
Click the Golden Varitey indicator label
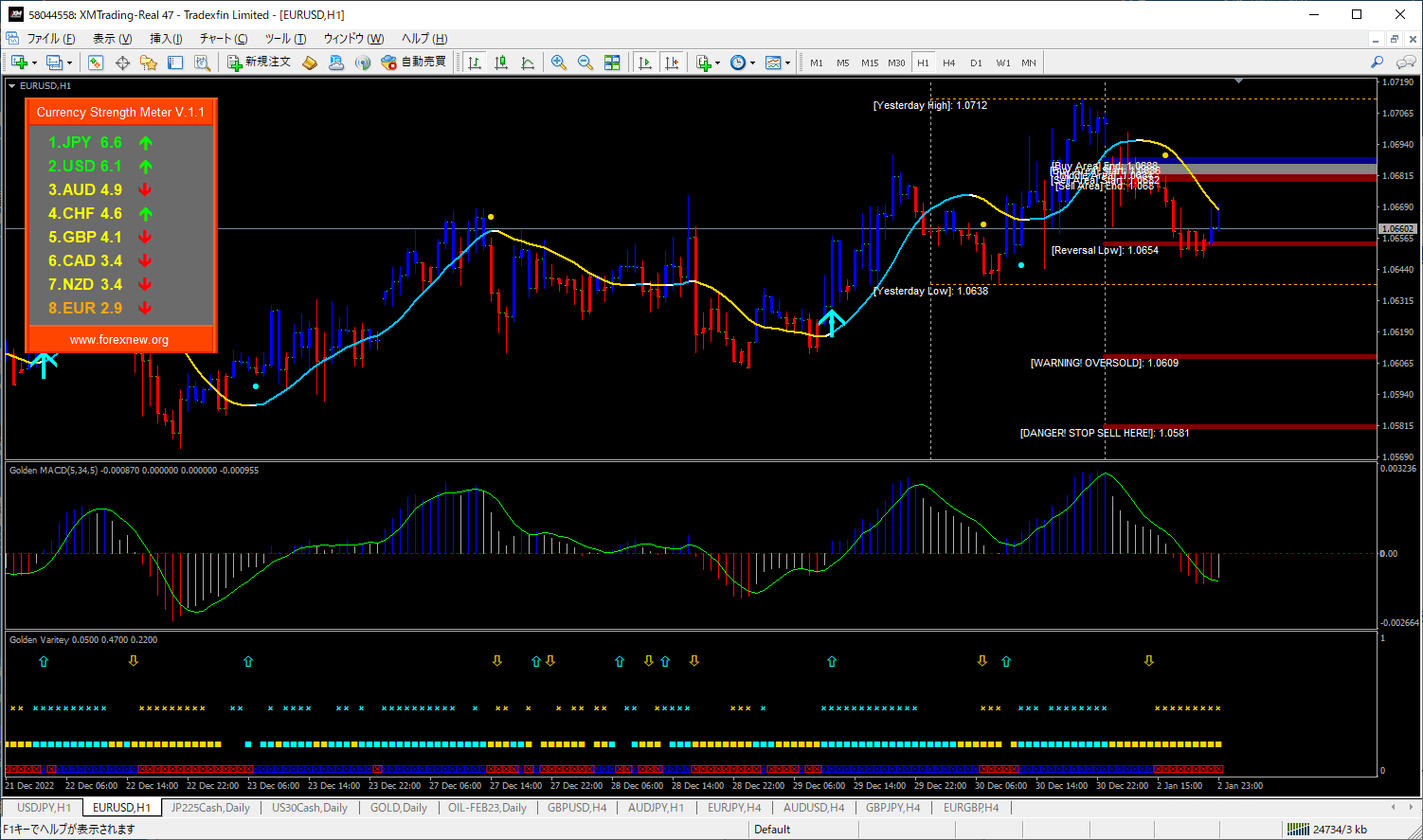point(83,640)
